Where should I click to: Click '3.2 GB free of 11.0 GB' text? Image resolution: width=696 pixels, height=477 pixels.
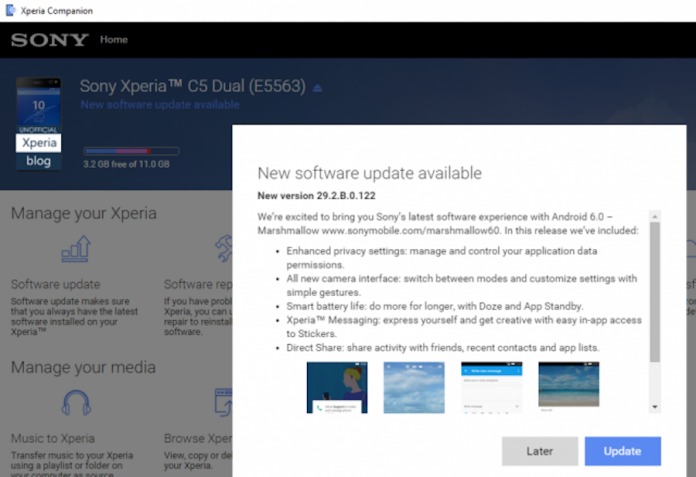126,164
